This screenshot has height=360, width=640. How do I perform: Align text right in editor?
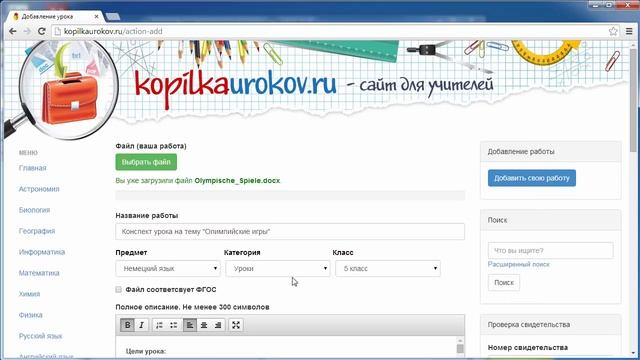point(218,325)
